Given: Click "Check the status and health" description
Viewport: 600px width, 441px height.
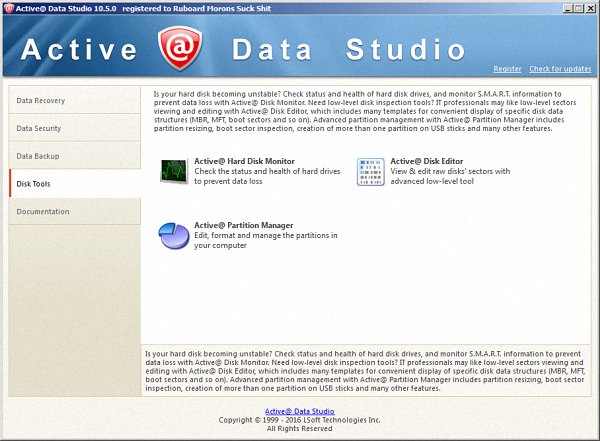Looking at the screenshot, I should click(267, 176).
